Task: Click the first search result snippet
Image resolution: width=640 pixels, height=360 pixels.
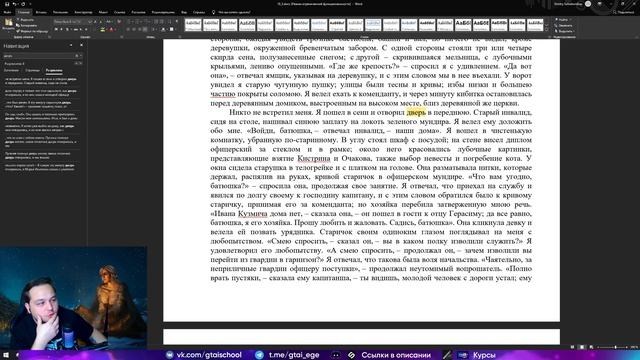Action: click(x=41, y=81)
